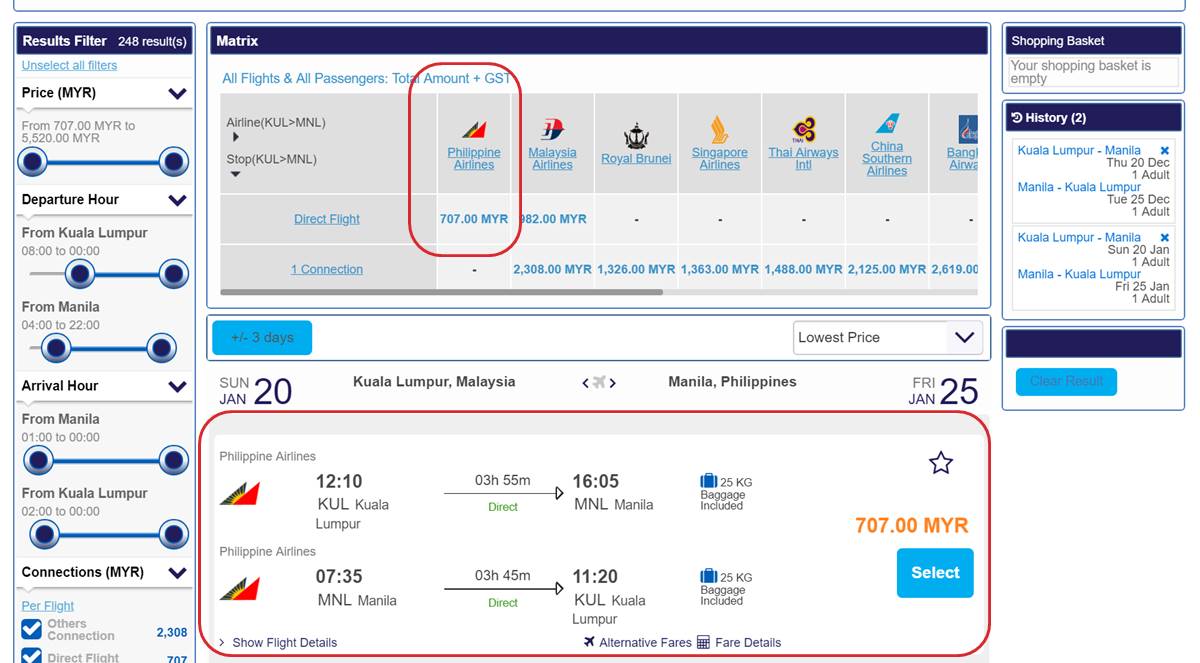1200x663 pixels.
Task: Click the baggage icon for 12:10 flight
Action: pyautogui.click(x=709, y=482)
